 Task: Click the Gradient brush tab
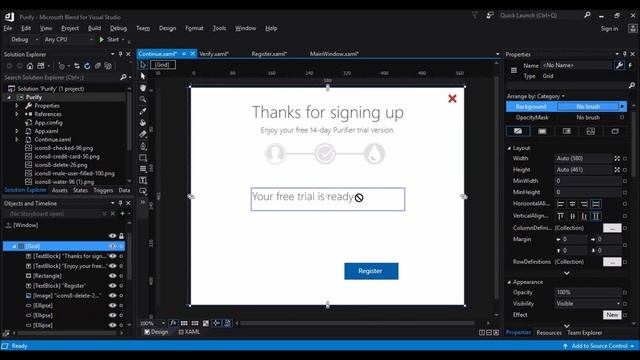pyautogui.click(x=567, y=131)
